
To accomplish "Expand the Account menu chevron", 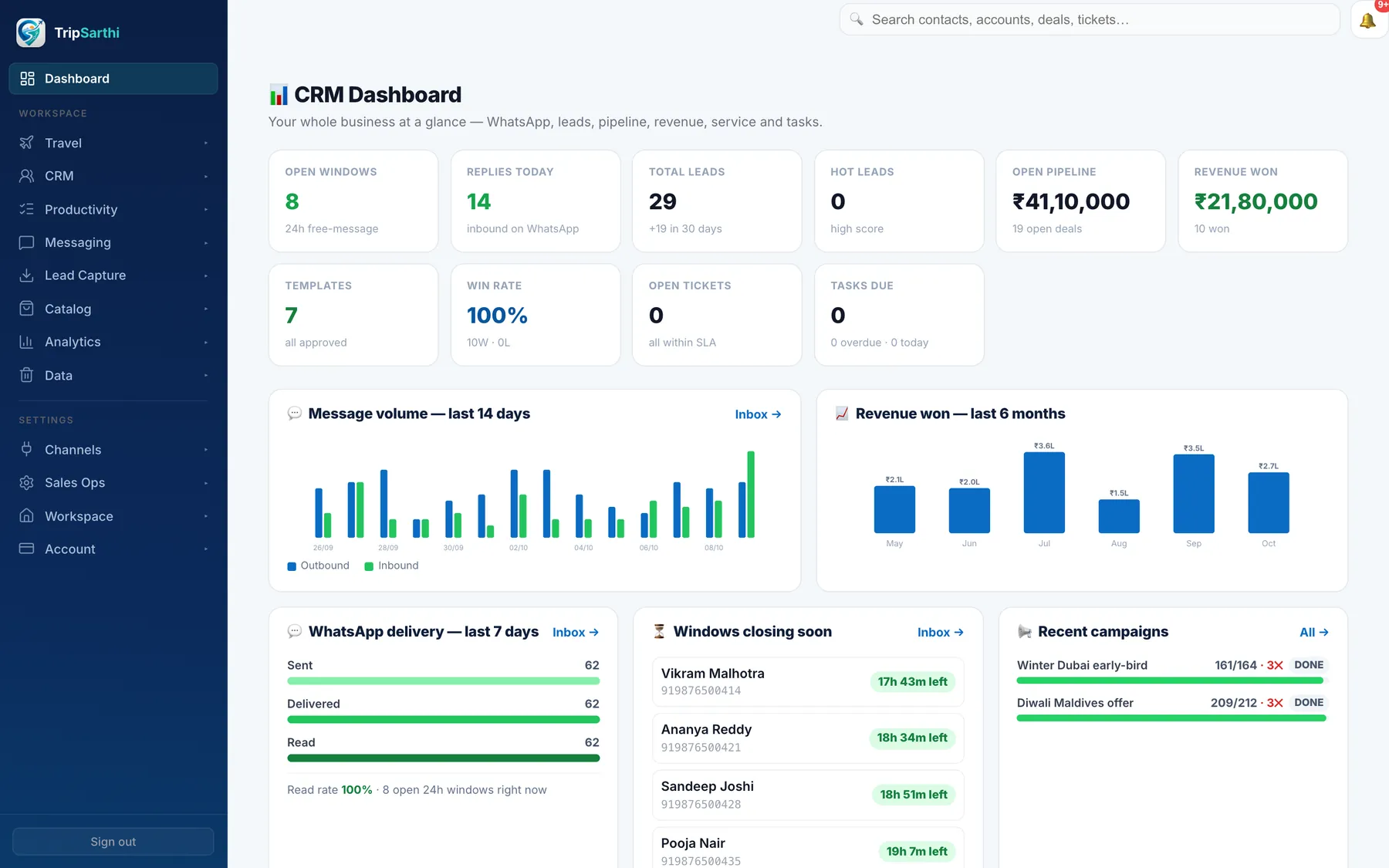I will (206, 549).
